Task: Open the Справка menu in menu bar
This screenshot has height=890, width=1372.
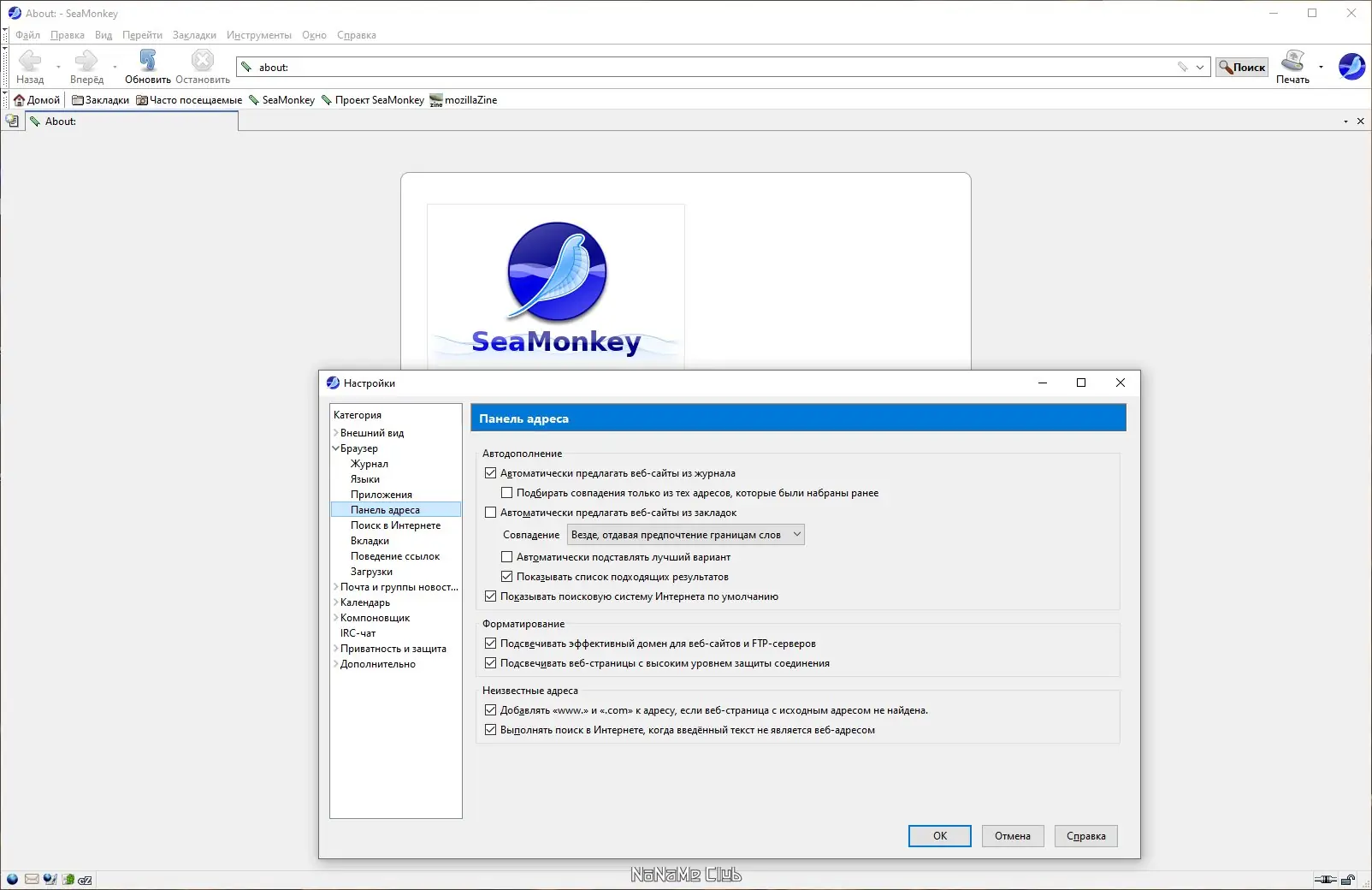Action: [x=357, y=35]
